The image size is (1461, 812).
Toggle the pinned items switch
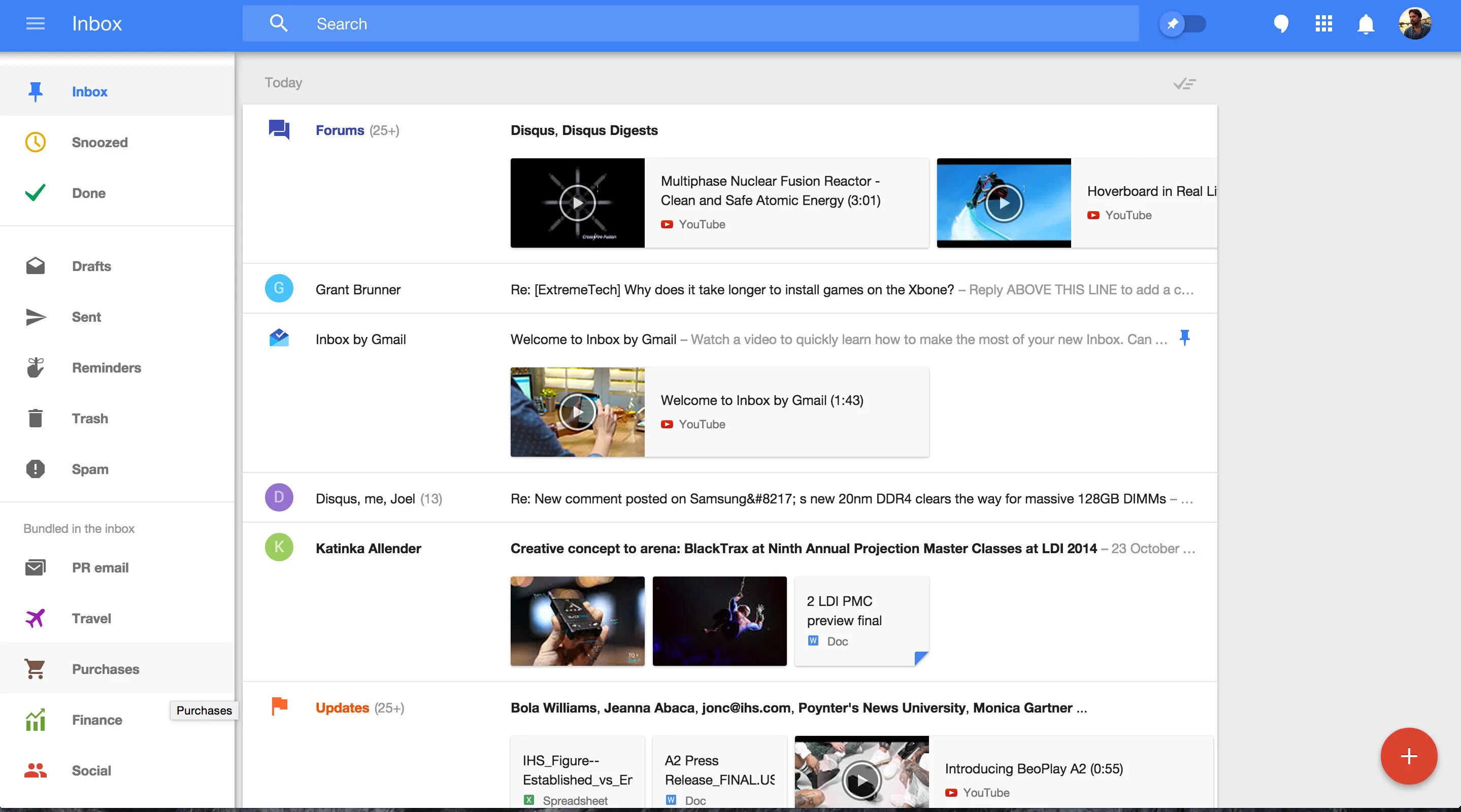pyautogui.click(x=1183, y=24)
